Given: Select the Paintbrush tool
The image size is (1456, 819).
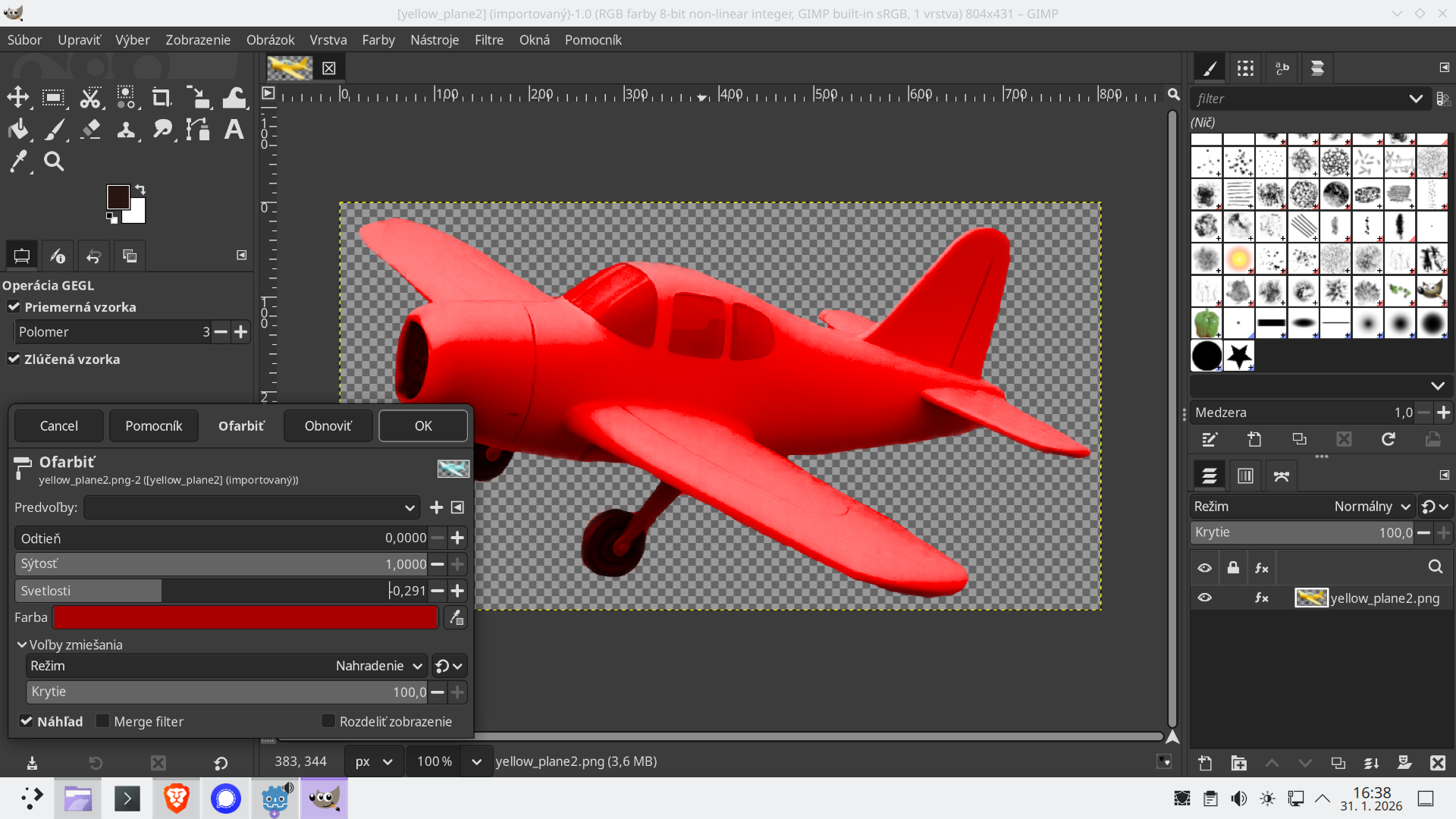Looking at the screenshot, I should point(55,129).
